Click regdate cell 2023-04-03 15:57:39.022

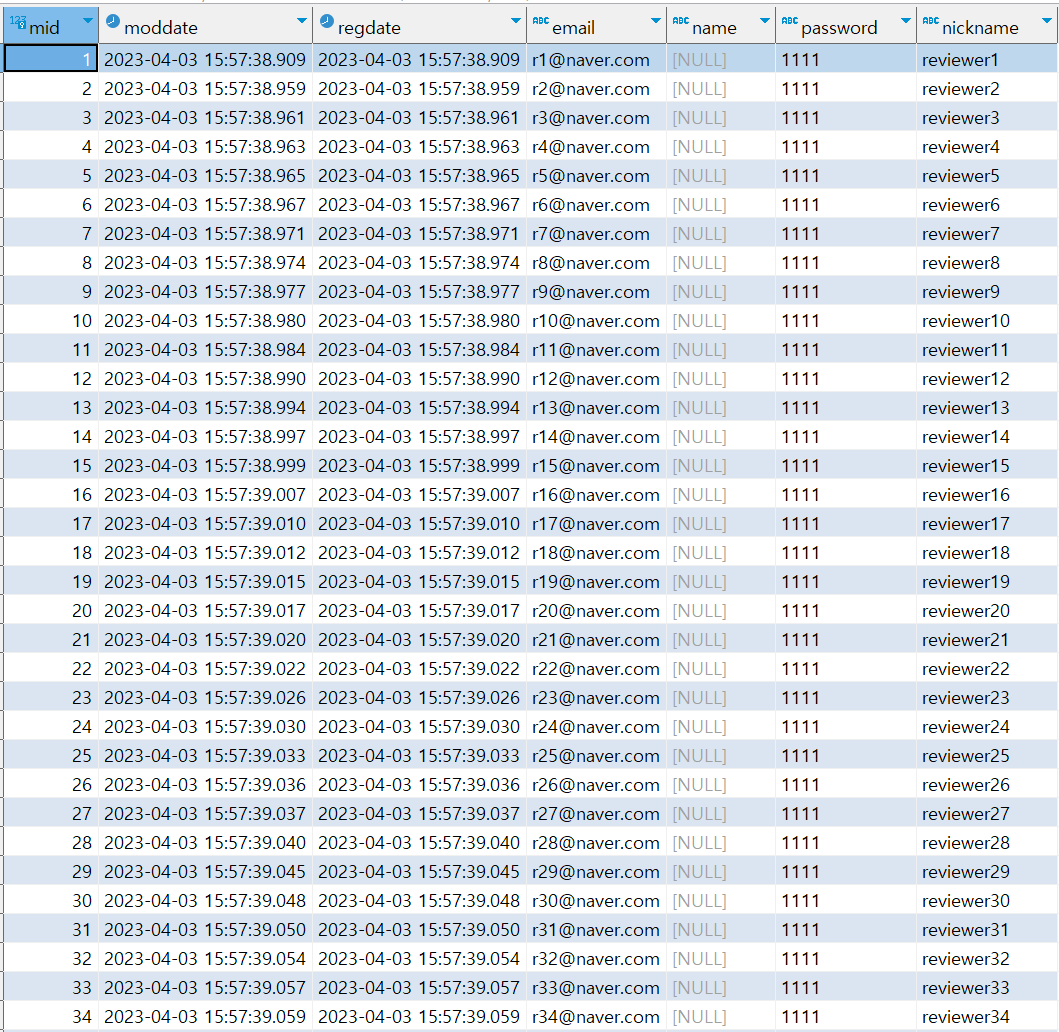[419, 669]
